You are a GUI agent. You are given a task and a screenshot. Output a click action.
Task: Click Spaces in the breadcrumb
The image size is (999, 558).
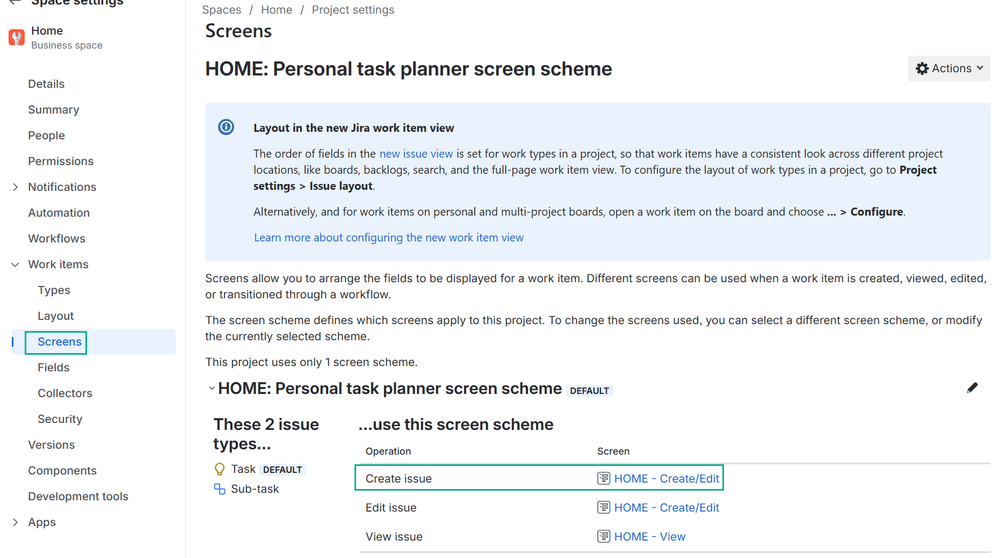[222, 10]
